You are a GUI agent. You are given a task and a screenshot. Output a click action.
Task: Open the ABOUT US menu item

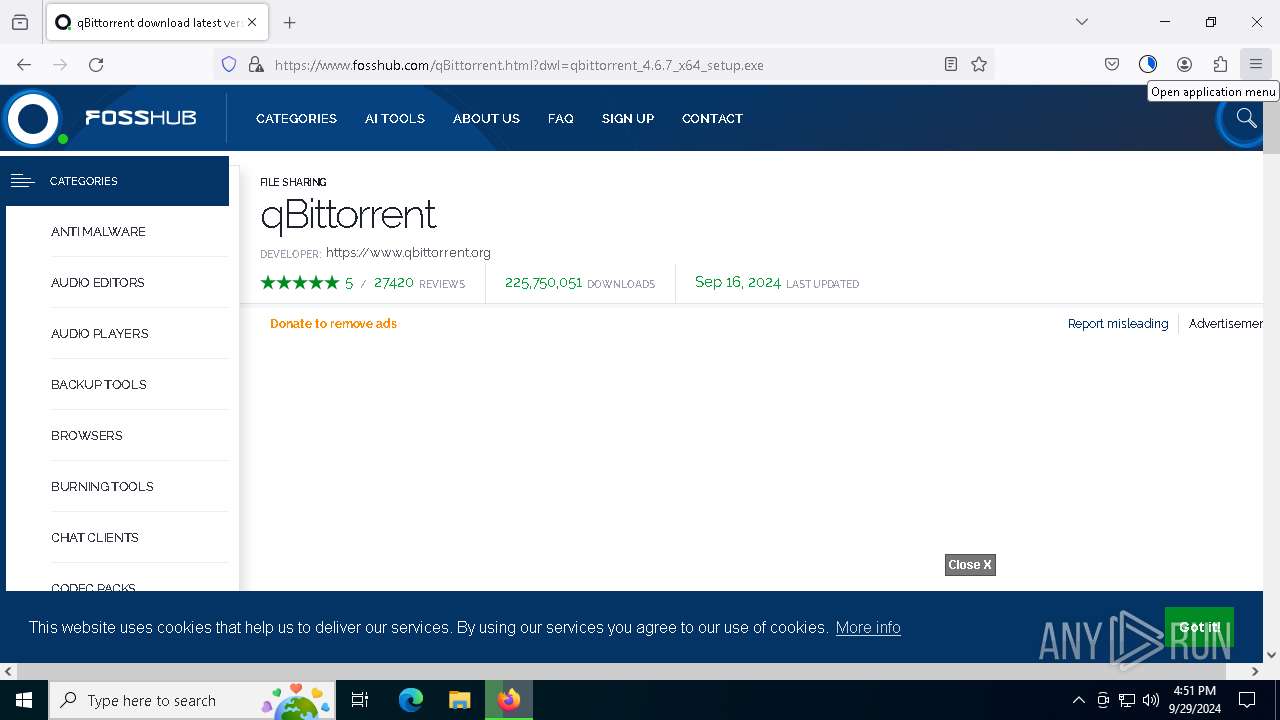(486, 118)
